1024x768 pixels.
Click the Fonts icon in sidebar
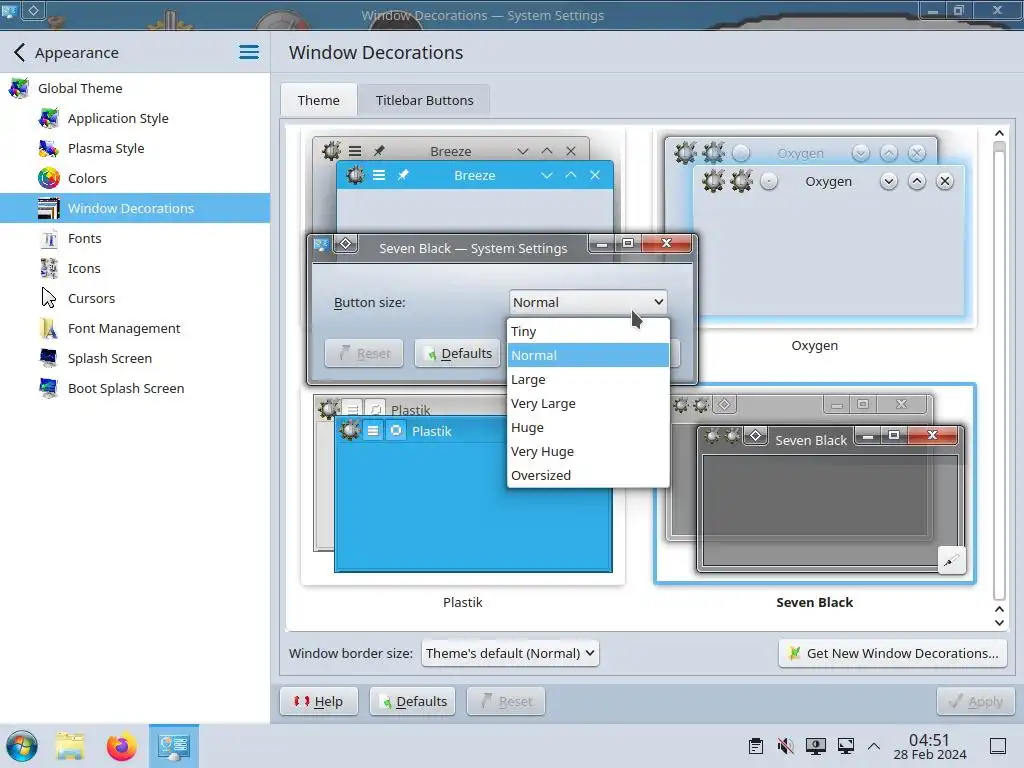click(x=48, y=238)
